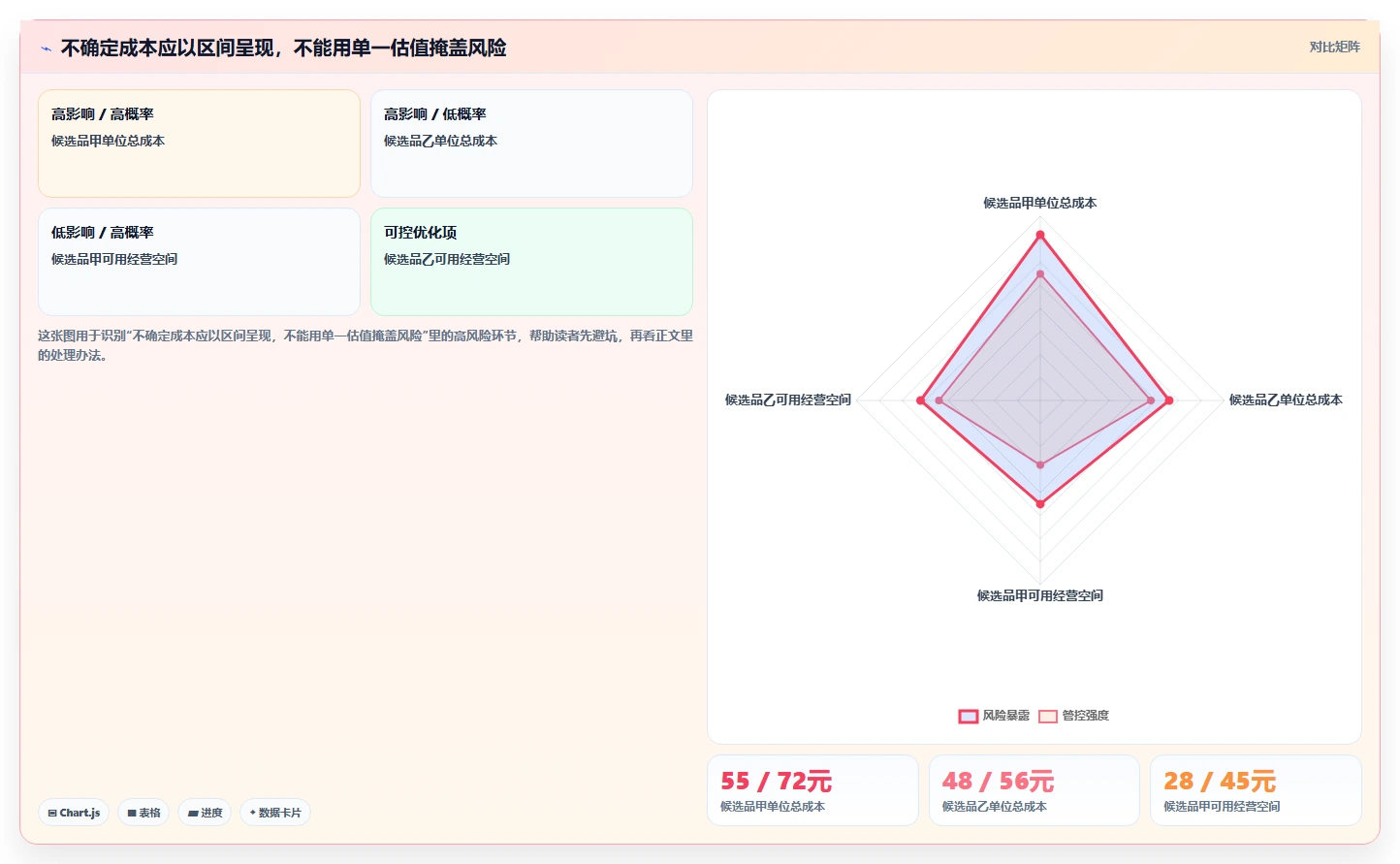Click the 数据卡片 tag chip
This screenshot has width=1400, height=864.
click(275, 813)
